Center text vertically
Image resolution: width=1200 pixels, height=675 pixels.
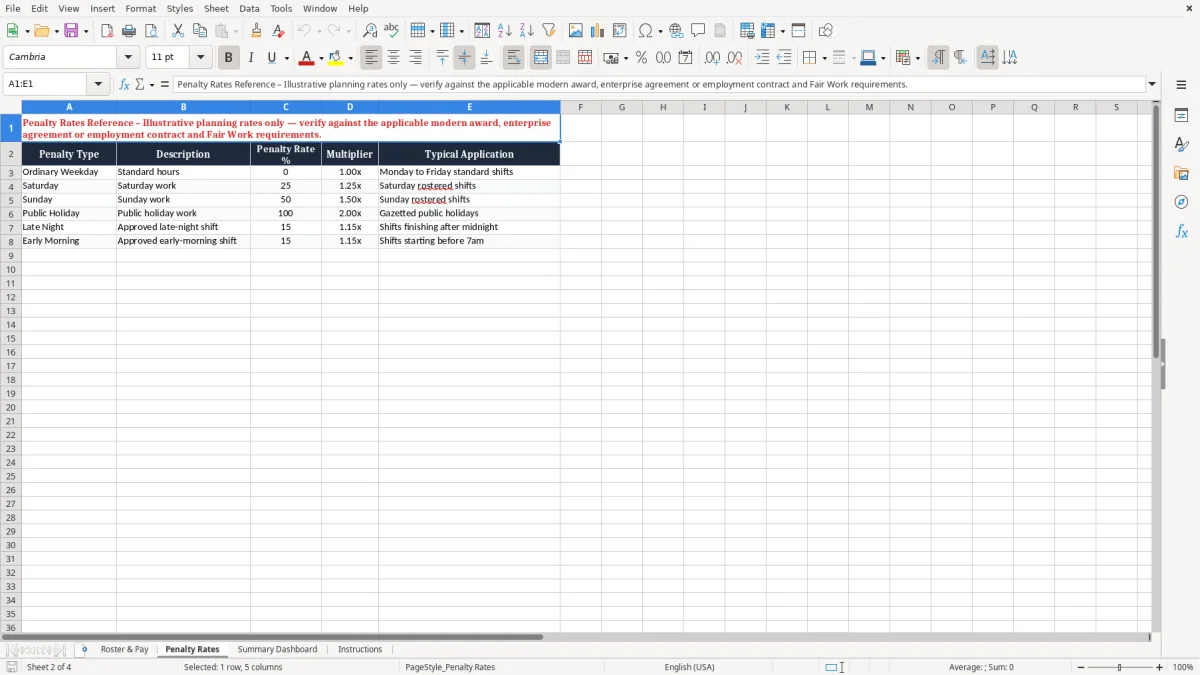click(x=464, y=58)
